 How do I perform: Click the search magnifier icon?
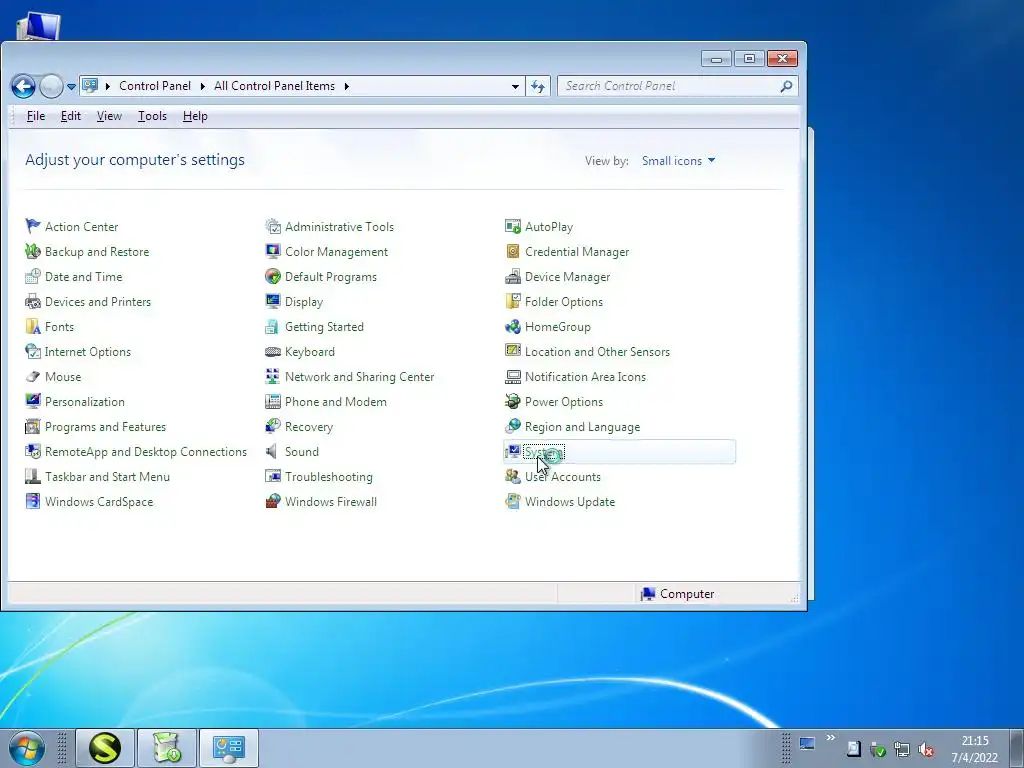click(786, 86)
